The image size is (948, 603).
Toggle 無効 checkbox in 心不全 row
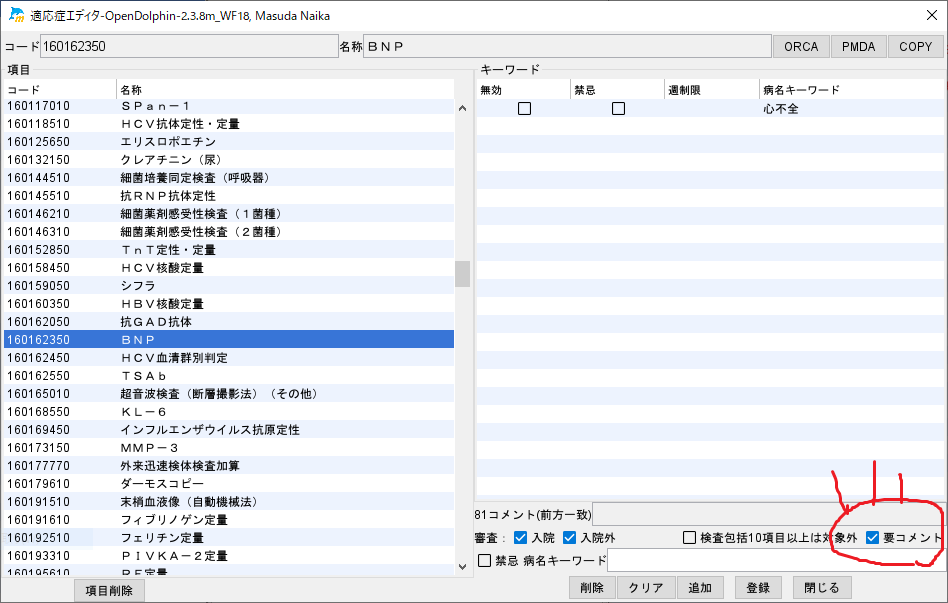pos(524,109)
